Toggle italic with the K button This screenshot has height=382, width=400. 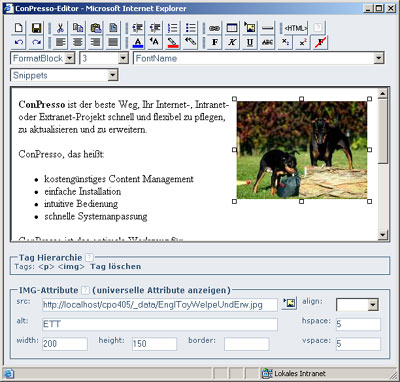click(232, 42)
